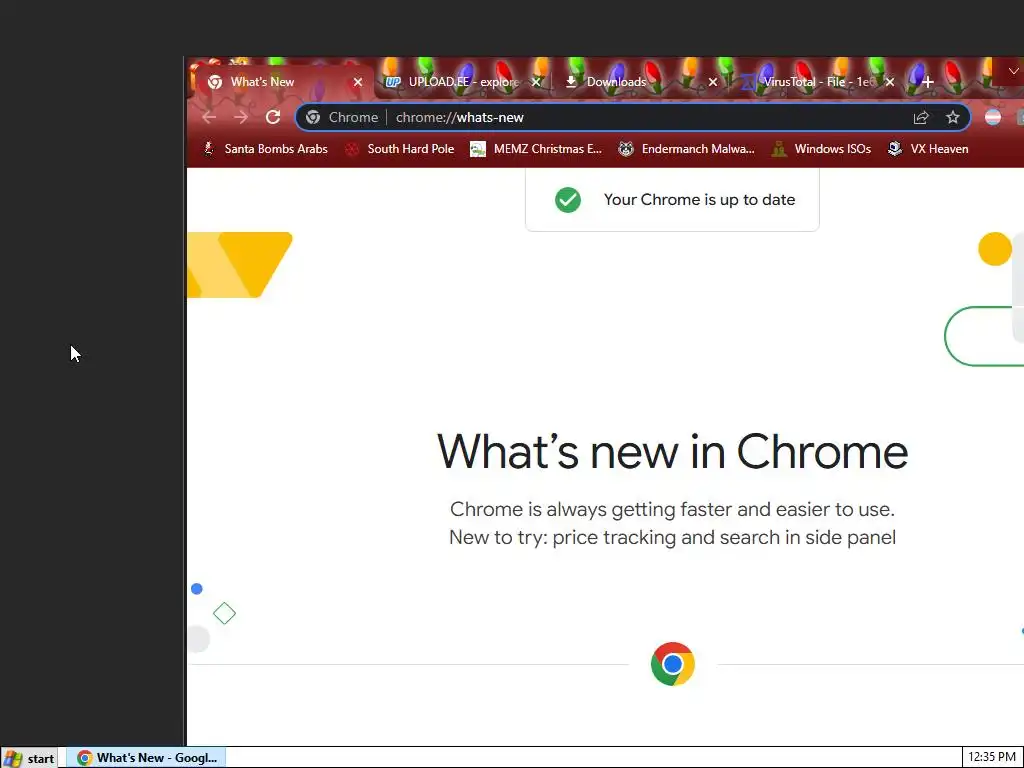This screenshot has width=1024, height=768.
Task: Click the Chrome logo on the page
Action: (x=673, y=664)
